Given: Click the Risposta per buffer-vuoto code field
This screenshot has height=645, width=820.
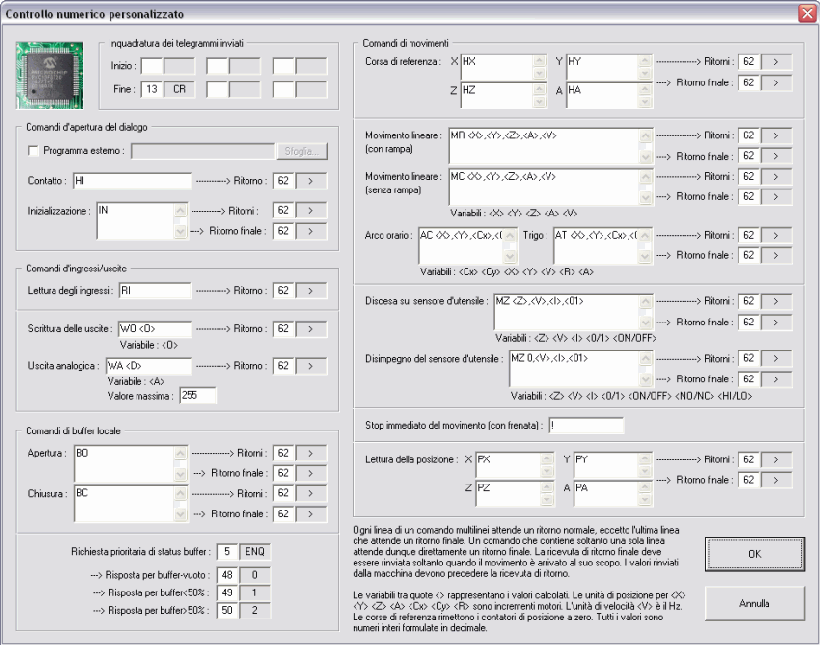Looking at the screenshot, I should pyautogui.click(x=227, y=575).
